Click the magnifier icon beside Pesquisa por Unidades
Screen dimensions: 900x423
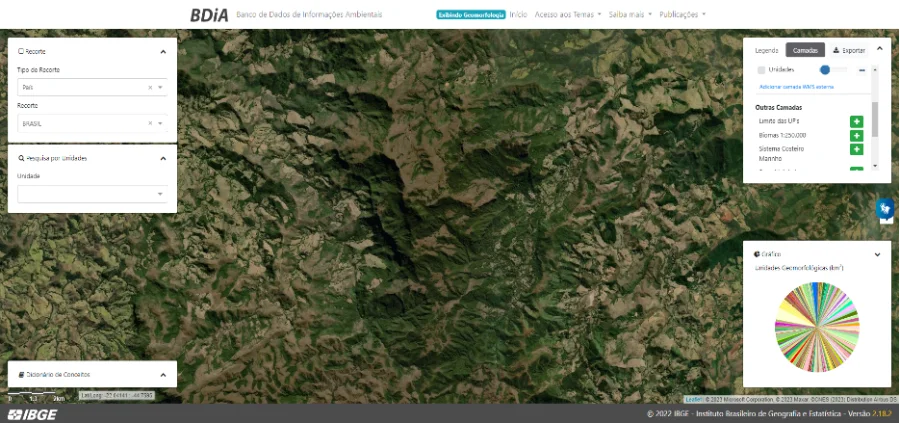point(21,158)
